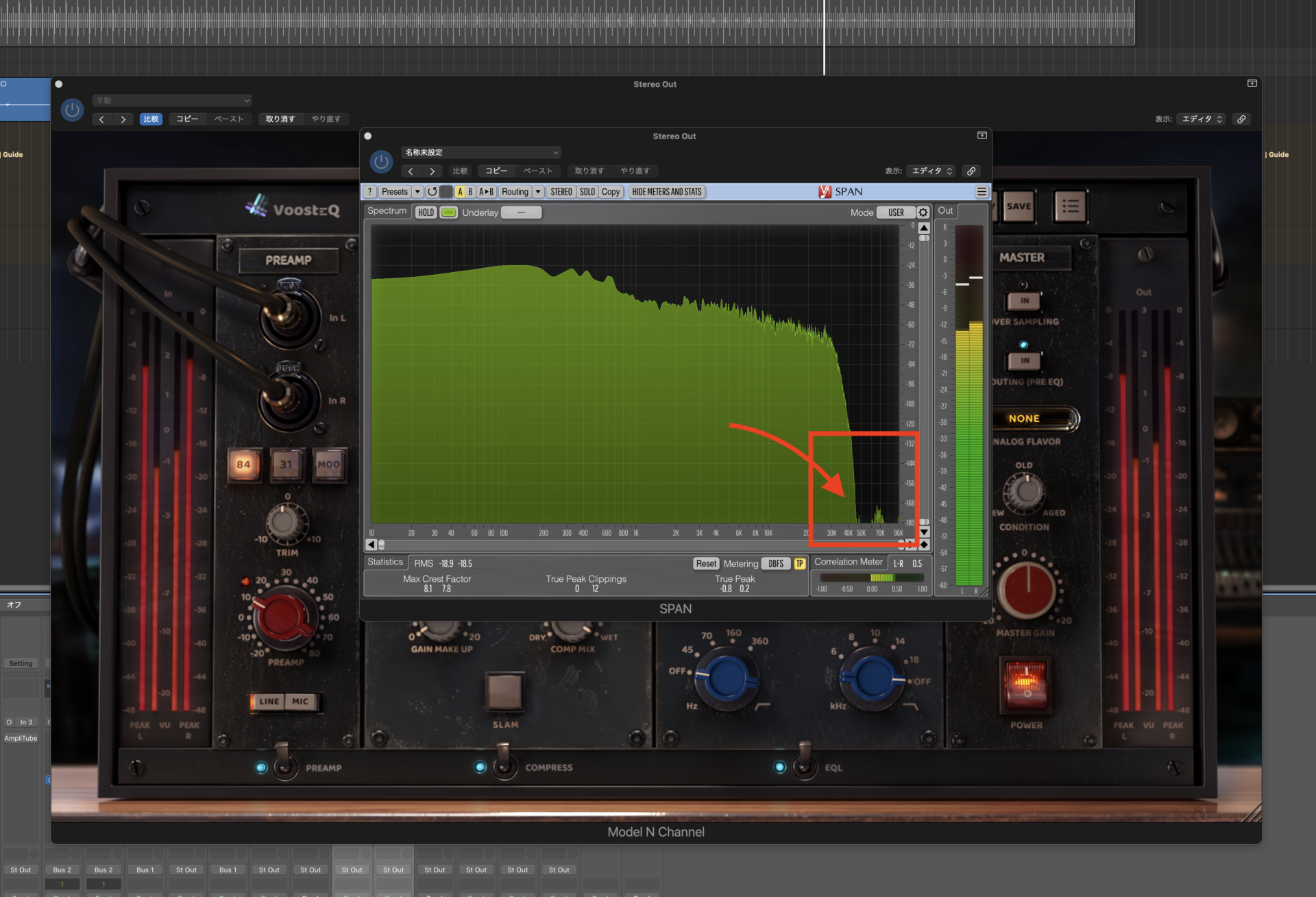Click the glowing POWER switch
This screenshot has height=897, width=1316.
coord(1025,685)
